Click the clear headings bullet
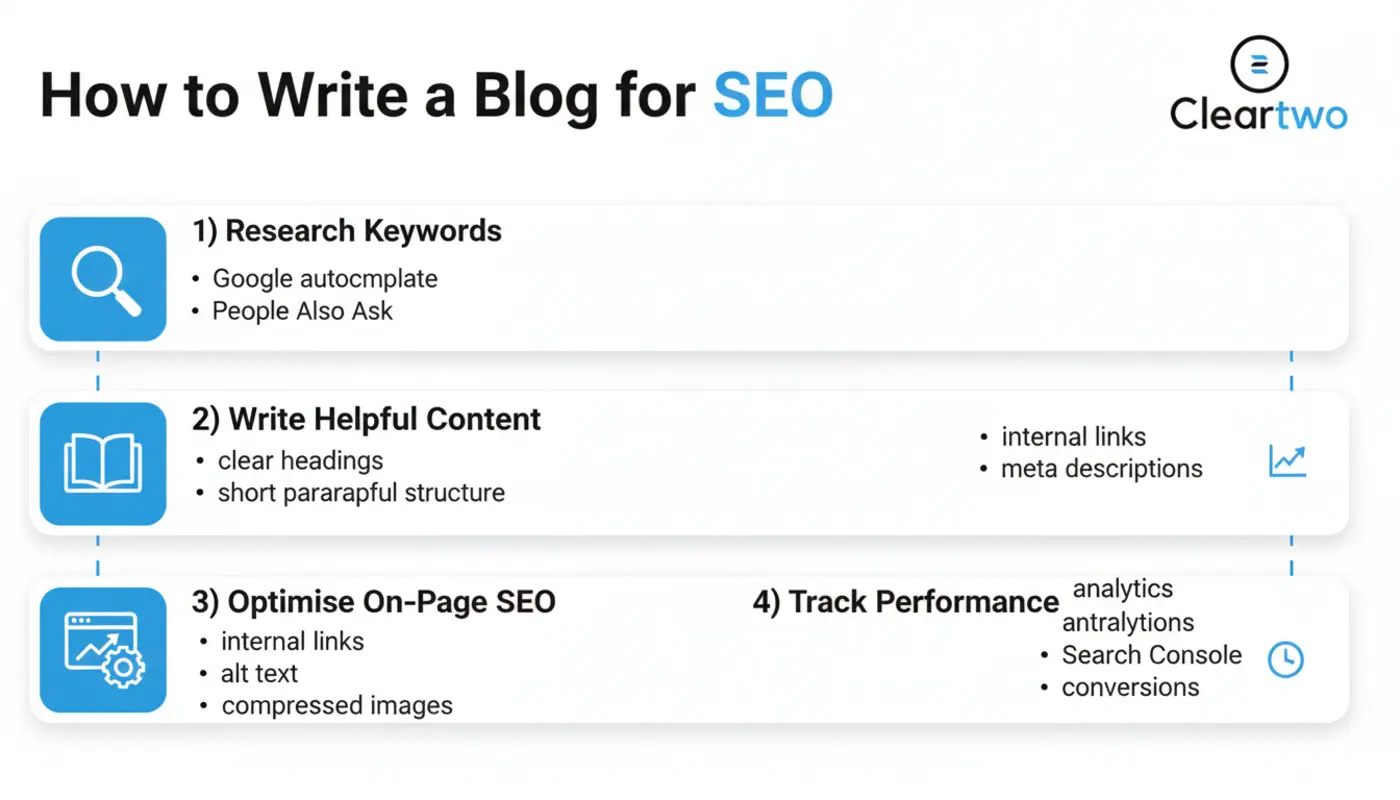This screenshot has width=1400, height=800. 301,461
